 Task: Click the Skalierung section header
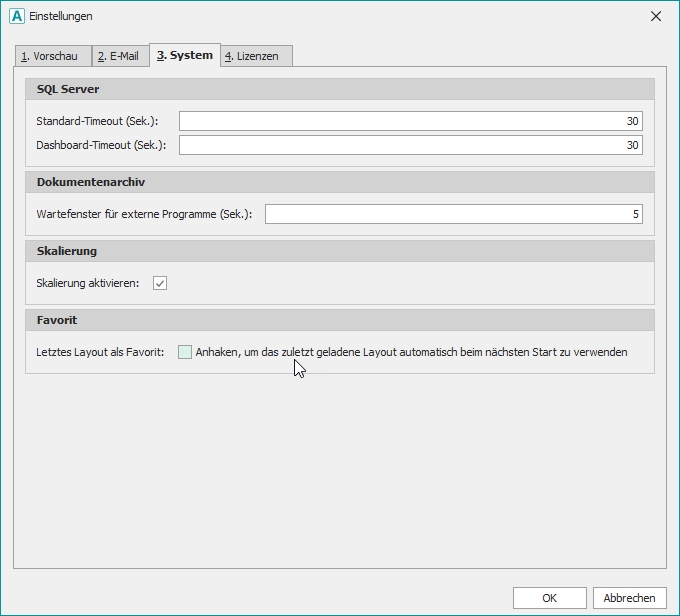pyautogui.click(x=67, y=251)
